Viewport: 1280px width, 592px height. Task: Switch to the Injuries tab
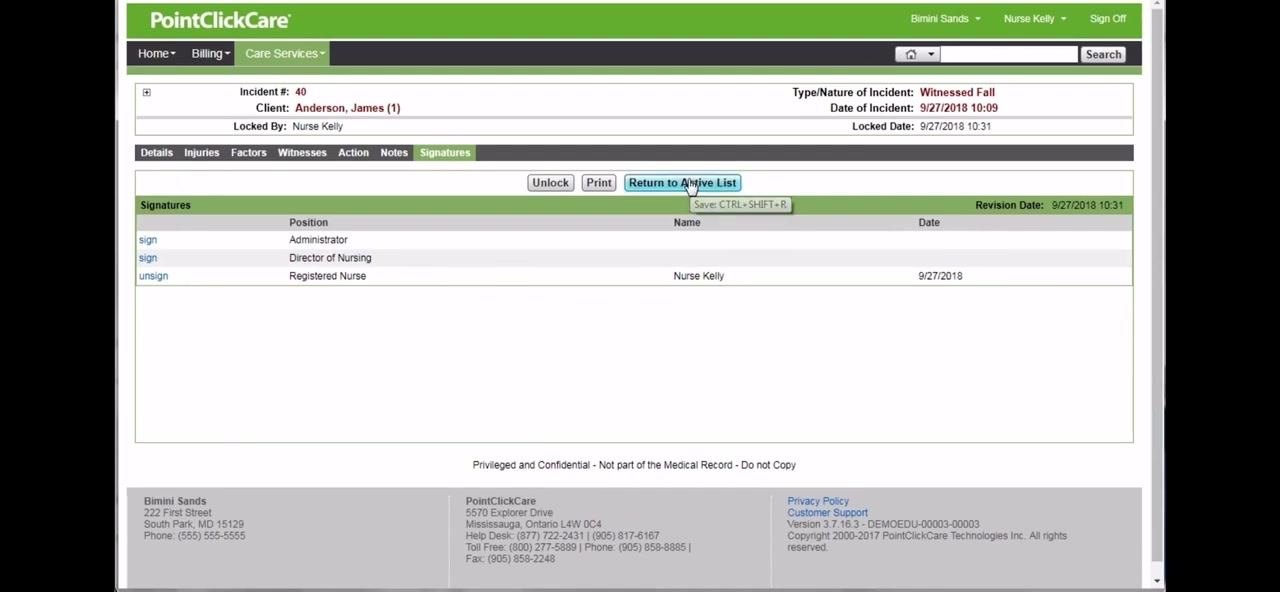click(201, 153)
